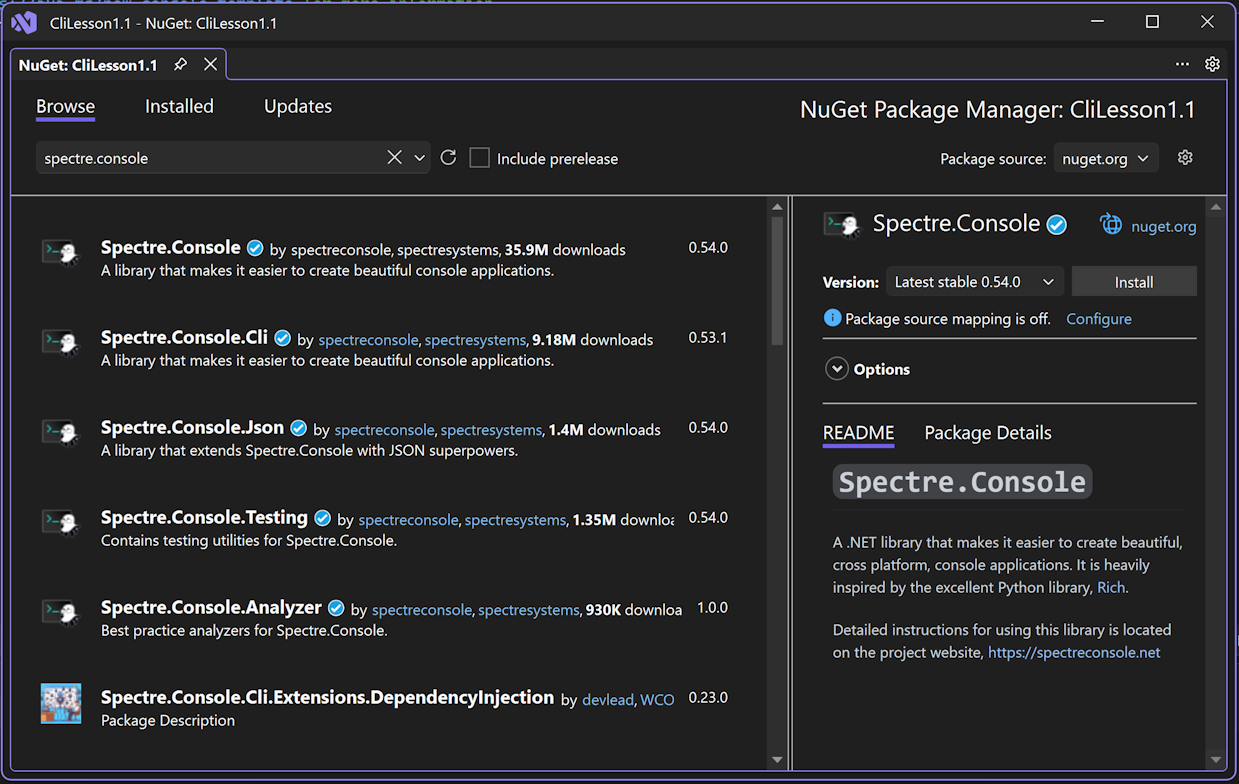Open the Package Details tab
This screenshot has width=1239, height=784.
987,432
